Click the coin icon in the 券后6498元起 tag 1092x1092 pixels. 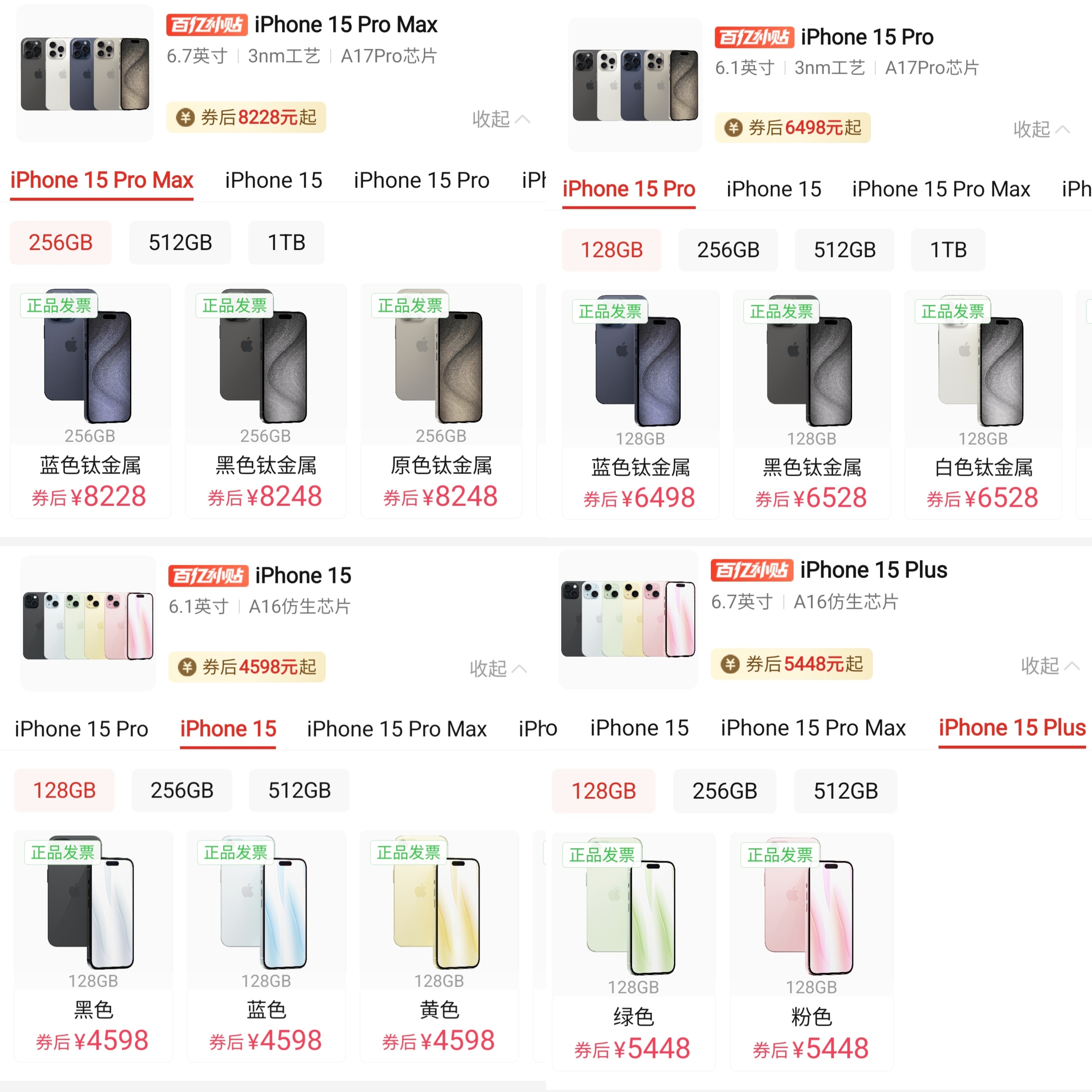tap(734, 128)
